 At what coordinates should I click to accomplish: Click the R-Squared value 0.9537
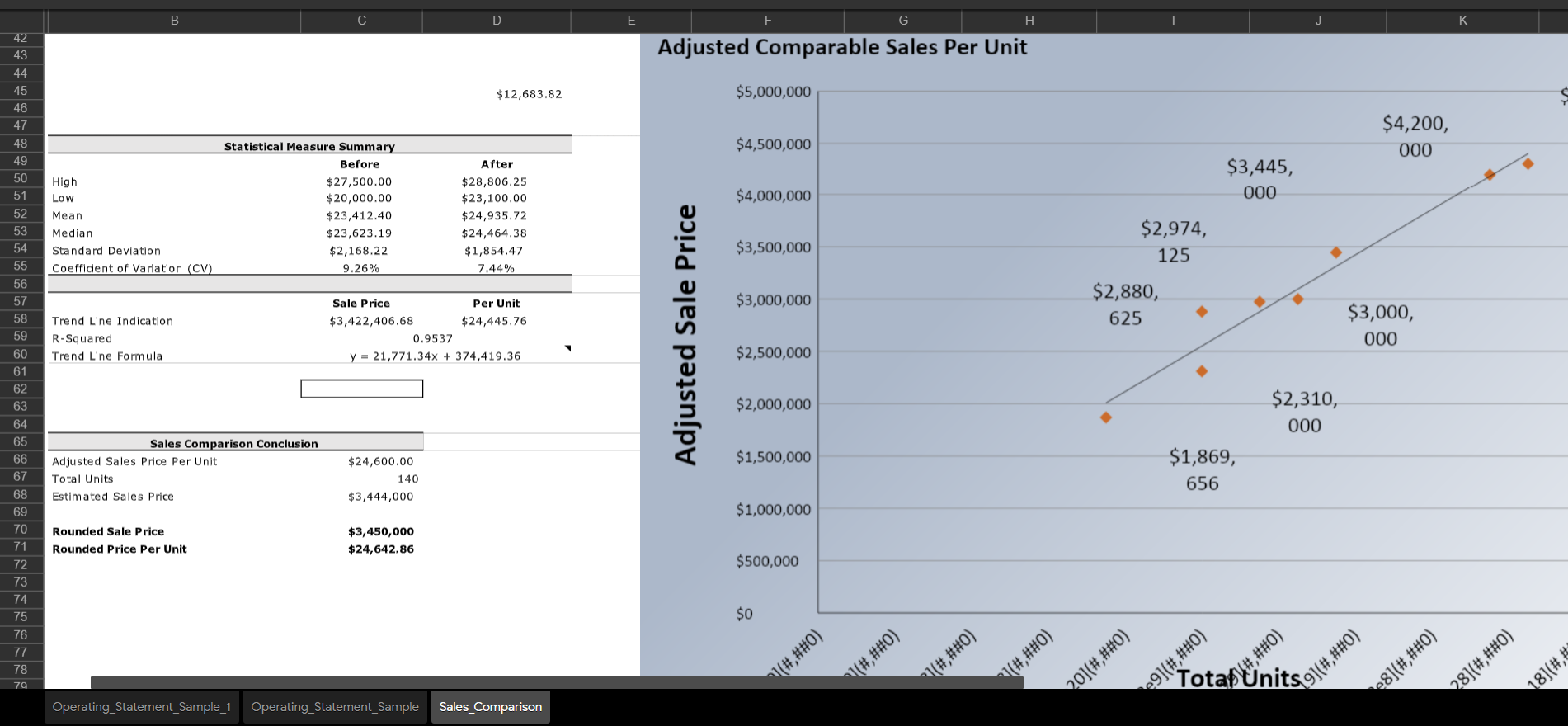433,338
